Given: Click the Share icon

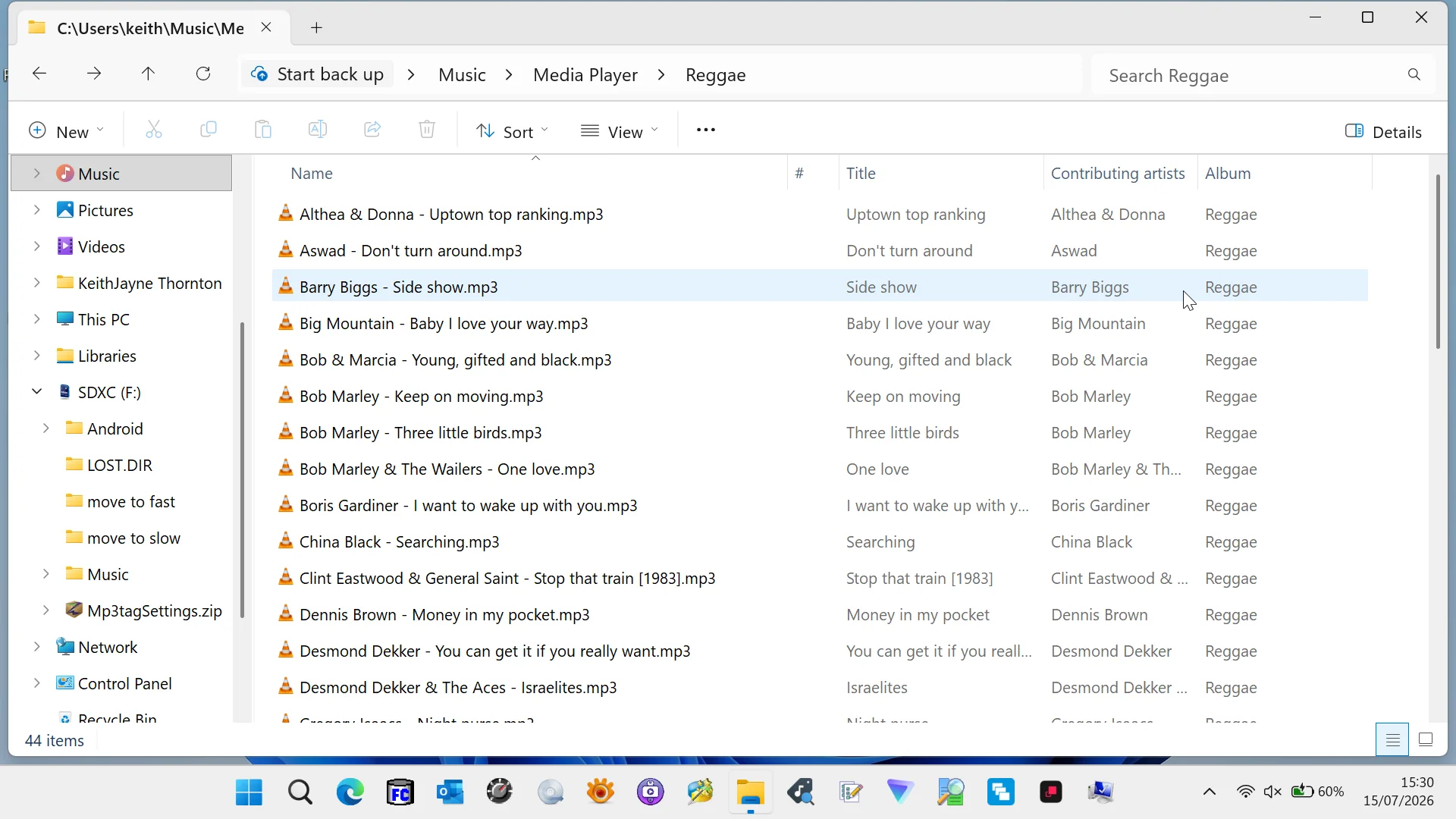Looking at the screenshot, I should click(x=372, y=130).
